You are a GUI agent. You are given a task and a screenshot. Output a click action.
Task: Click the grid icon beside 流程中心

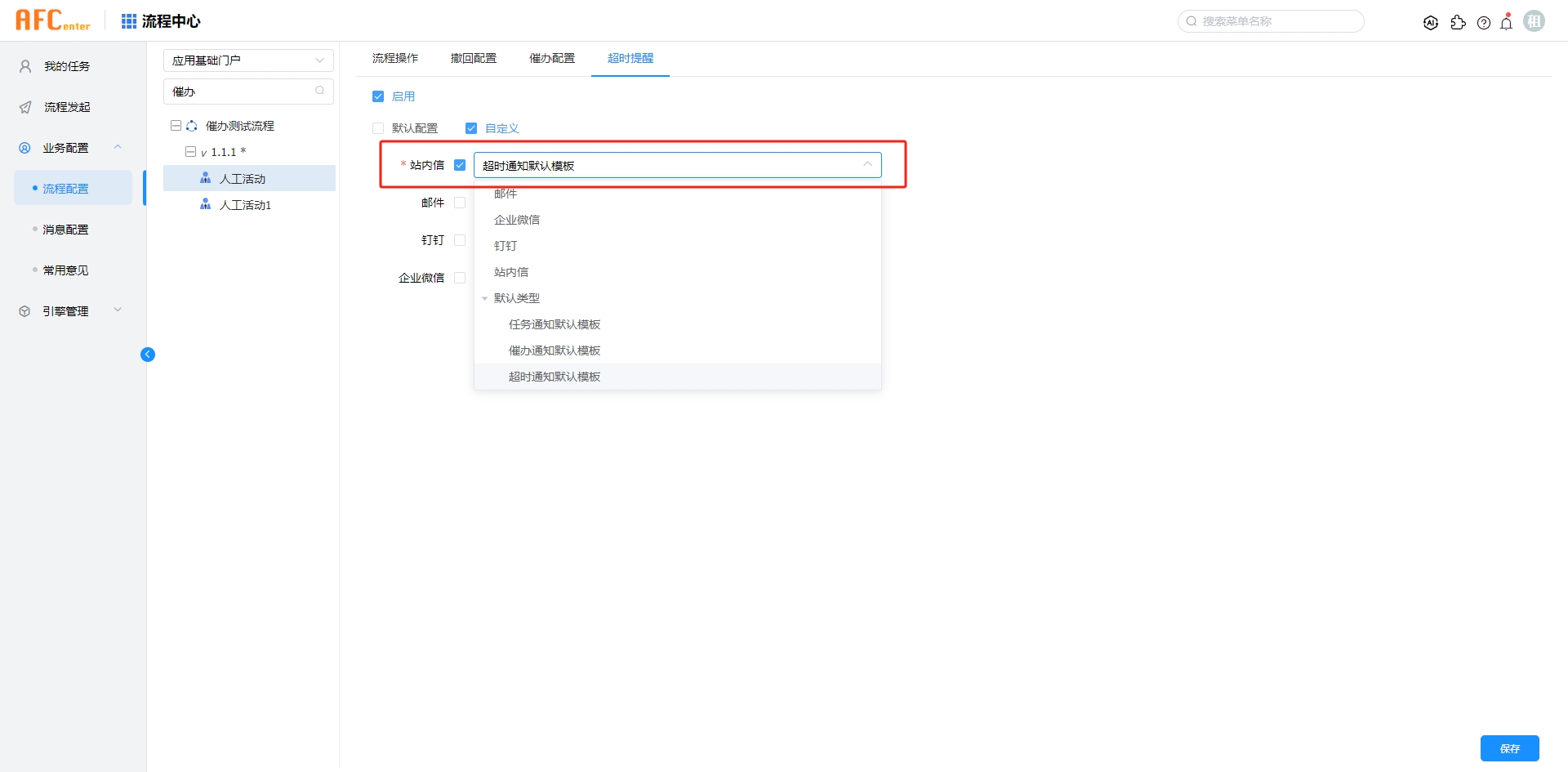click(128, 21)
